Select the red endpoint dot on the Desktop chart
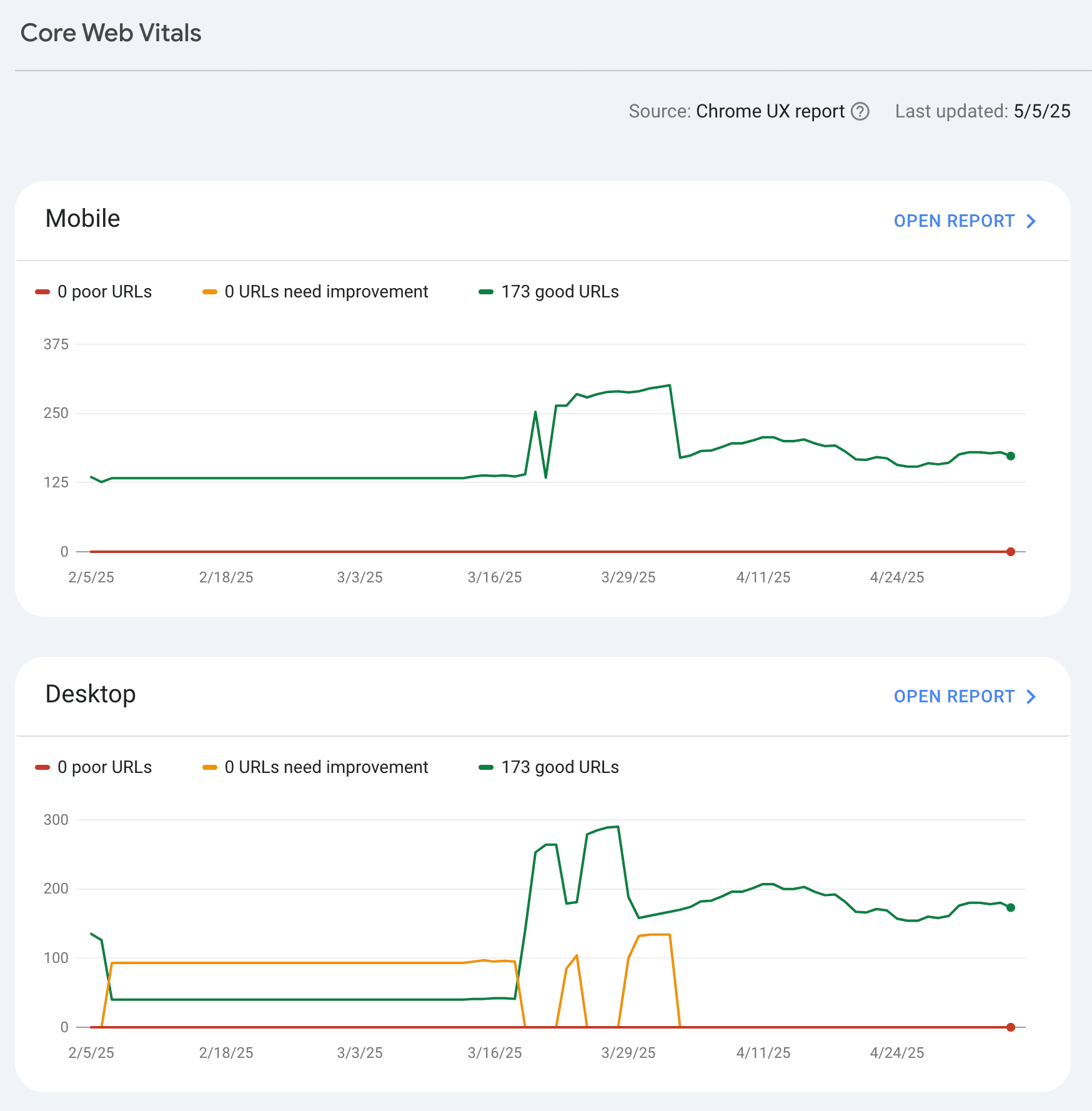 (1011, 1027)
